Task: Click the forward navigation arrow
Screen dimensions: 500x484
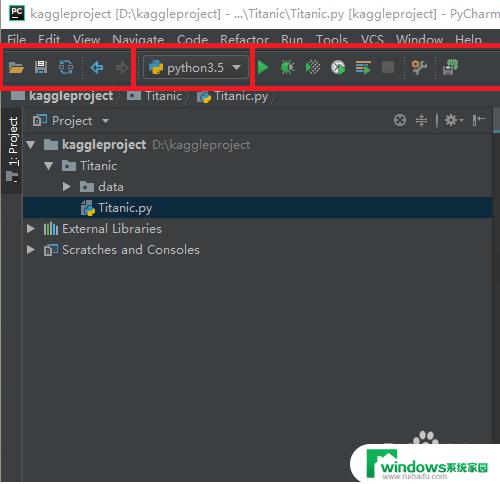Action: pyautogui.click(x=122, y=68)
